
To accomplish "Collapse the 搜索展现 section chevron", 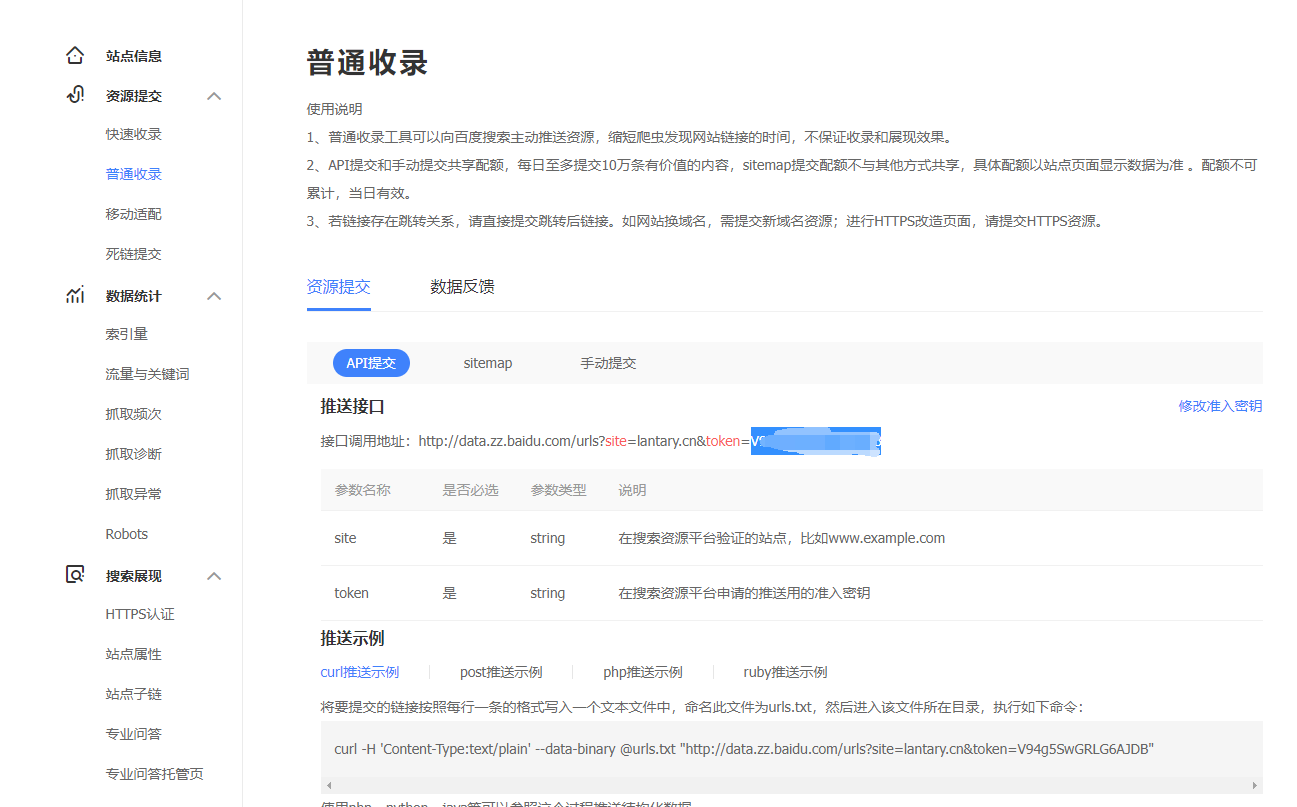I will (x=214, y=574).
